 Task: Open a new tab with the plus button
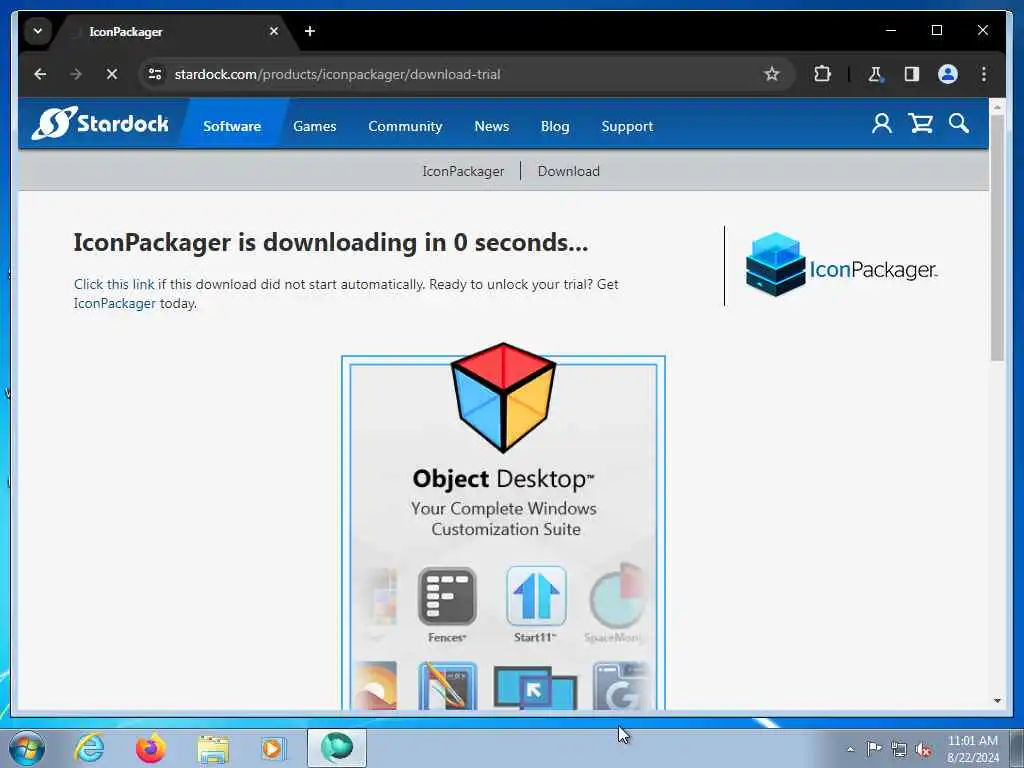pyautogui.click(x=310, y=31)
